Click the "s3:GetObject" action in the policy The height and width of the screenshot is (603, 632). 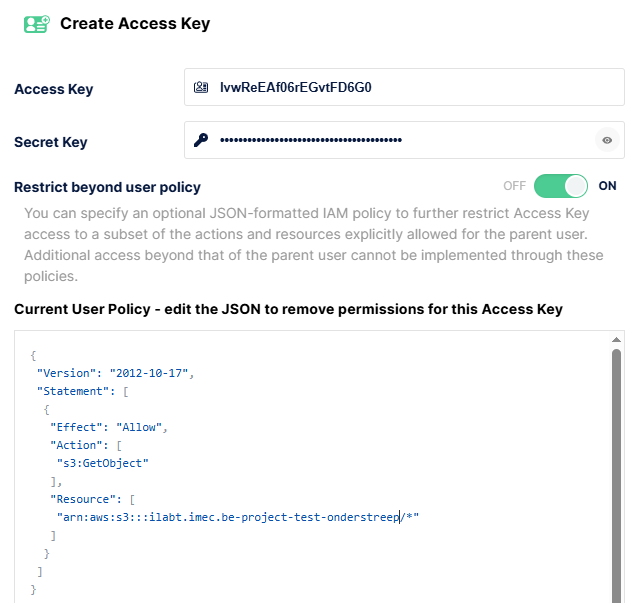102,463
